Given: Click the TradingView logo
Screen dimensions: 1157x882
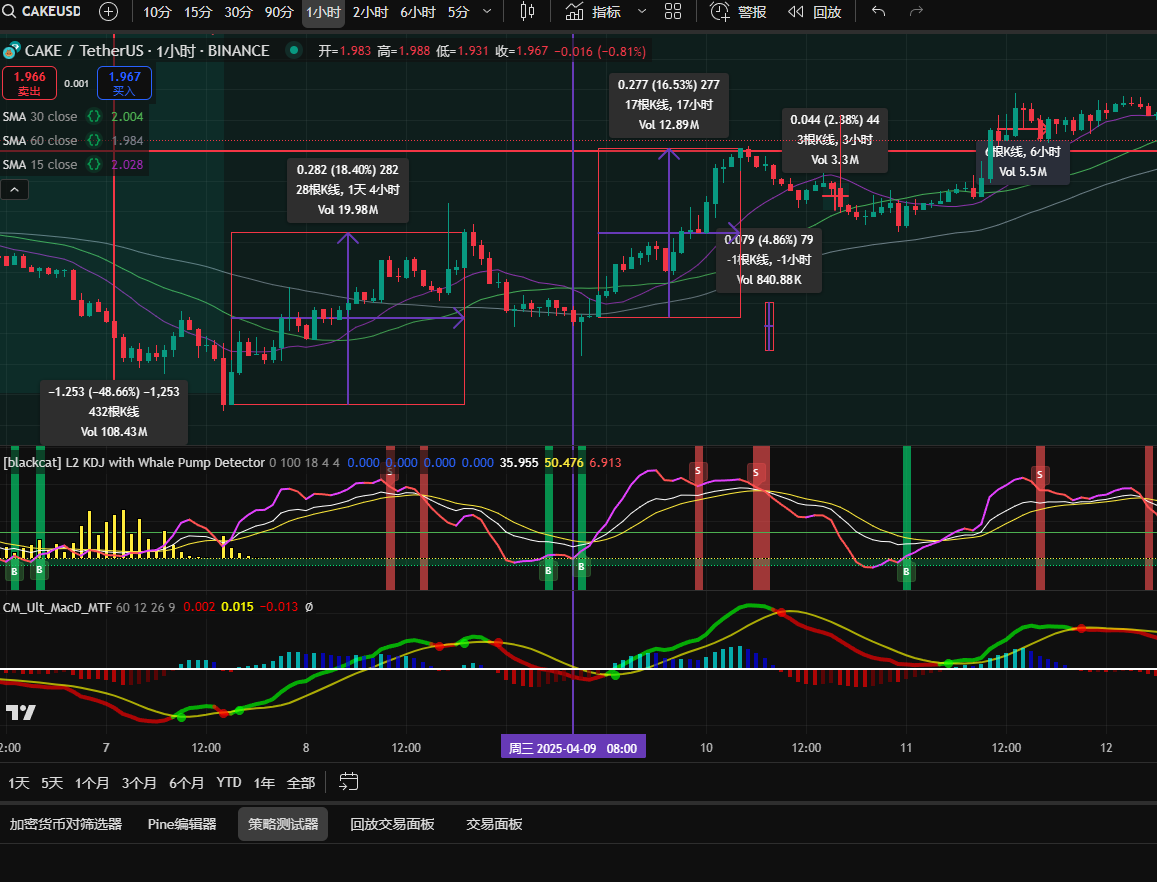Looking at the screenshot, I should click(x=21, y=712).
